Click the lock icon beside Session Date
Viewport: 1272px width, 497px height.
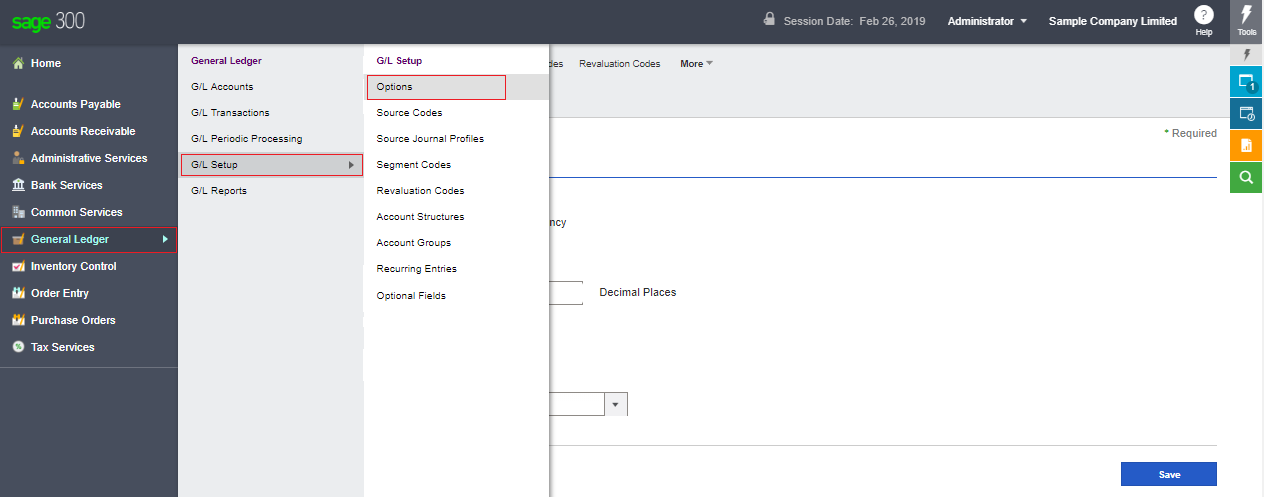(x=769, y=19)
